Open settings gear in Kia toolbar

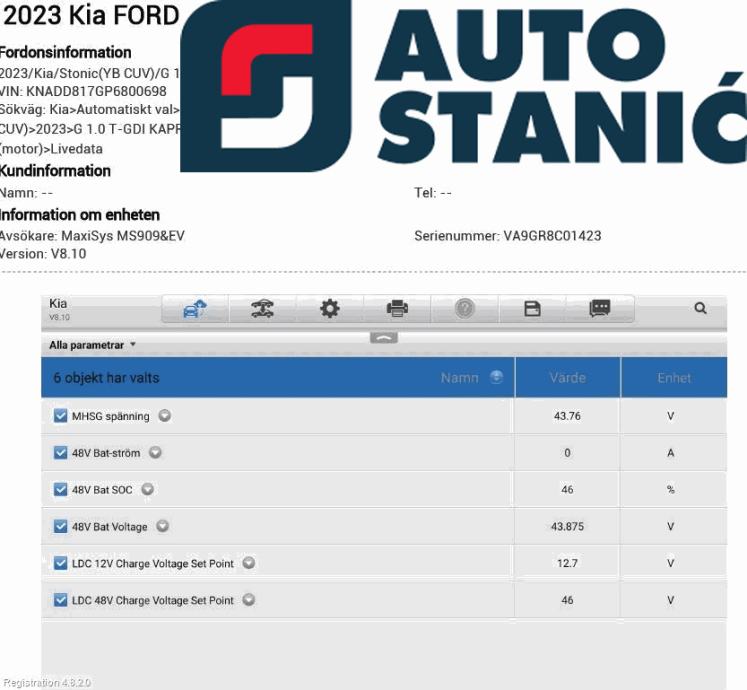tap(330, 309)
